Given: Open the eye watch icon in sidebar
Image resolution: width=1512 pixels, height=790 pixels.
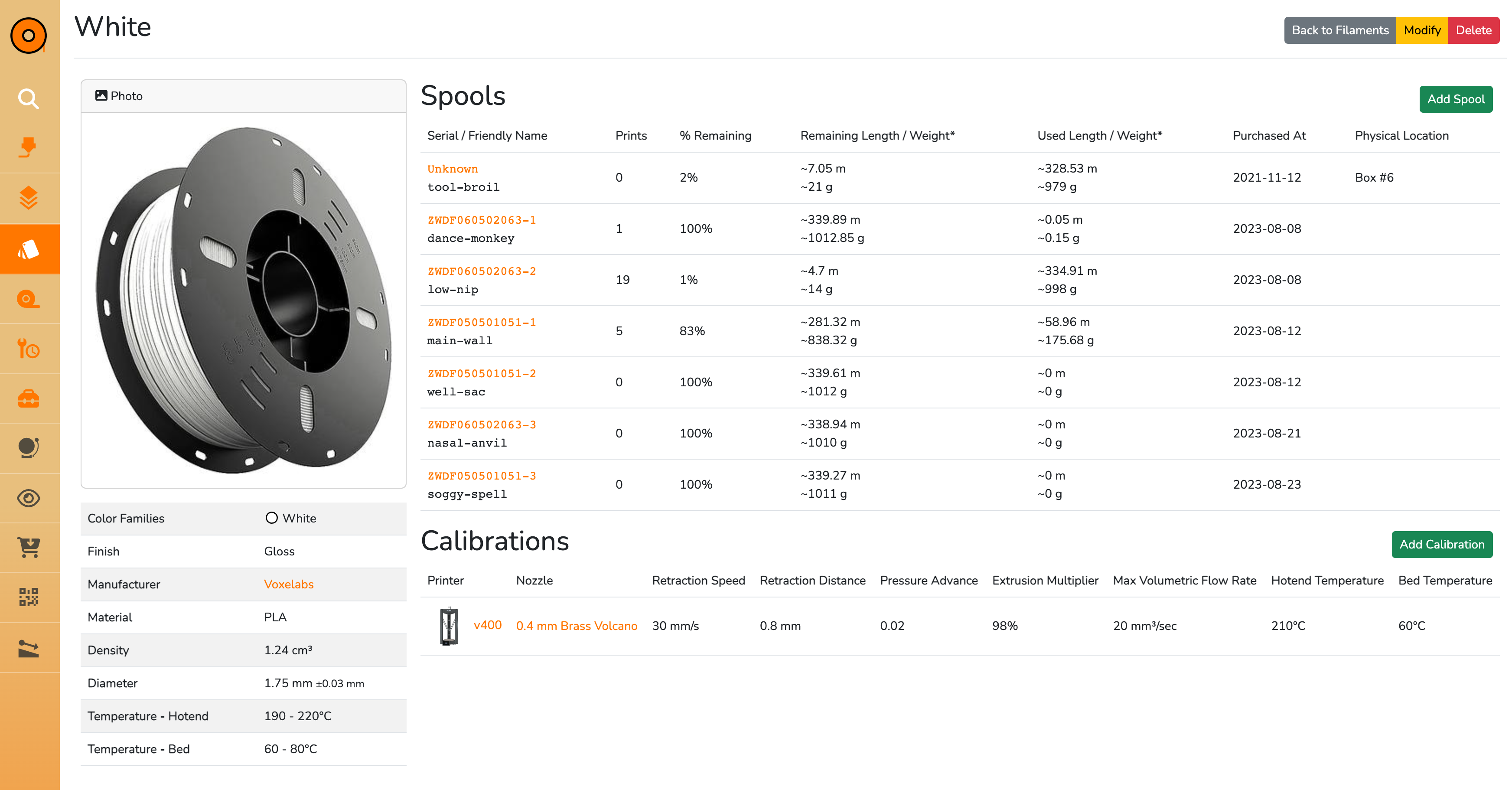Looking at the screenshot, I should point(28,498).
